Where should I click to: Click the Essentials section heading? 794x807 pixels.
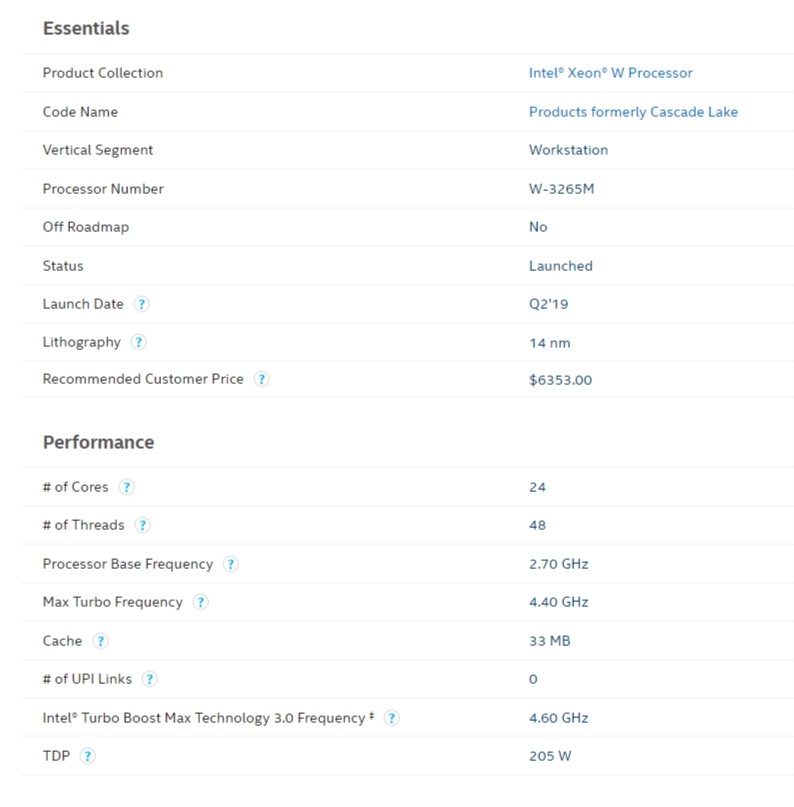click(86, 28)
